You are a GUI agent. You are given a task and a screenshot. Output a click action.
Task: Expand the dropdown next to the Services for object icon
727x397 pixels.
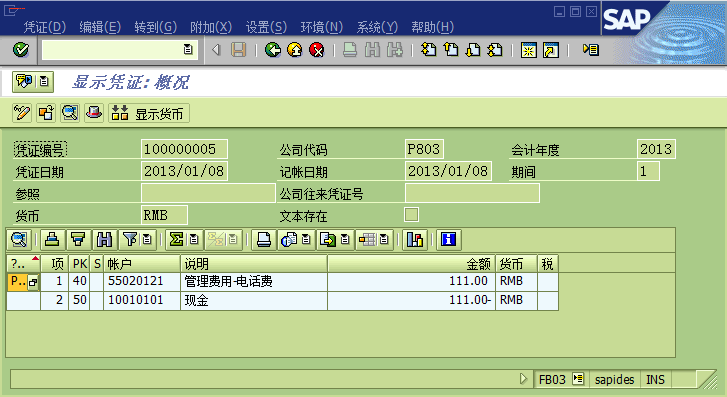point(44,82)
